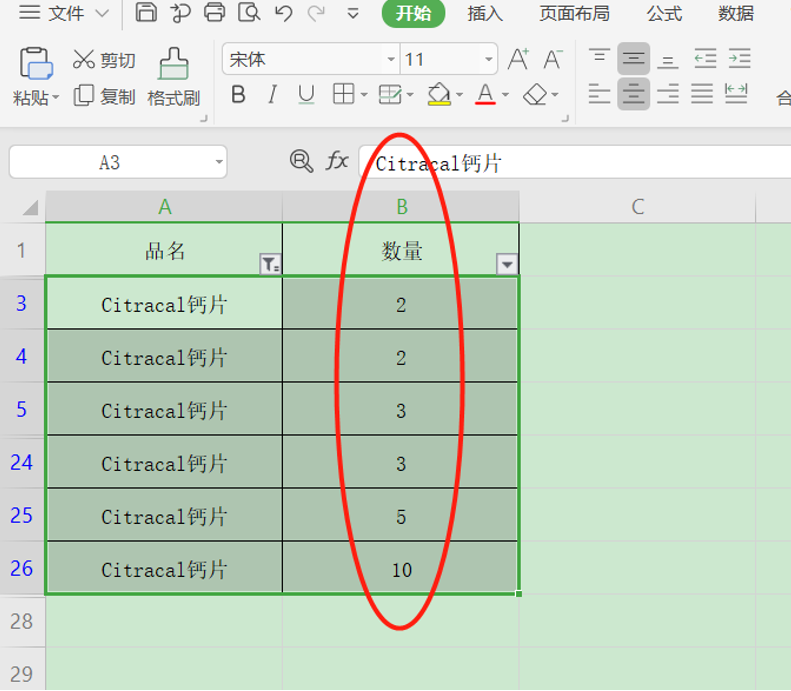Justify text alignment icon
791x691 pixels.
[702, 94]
